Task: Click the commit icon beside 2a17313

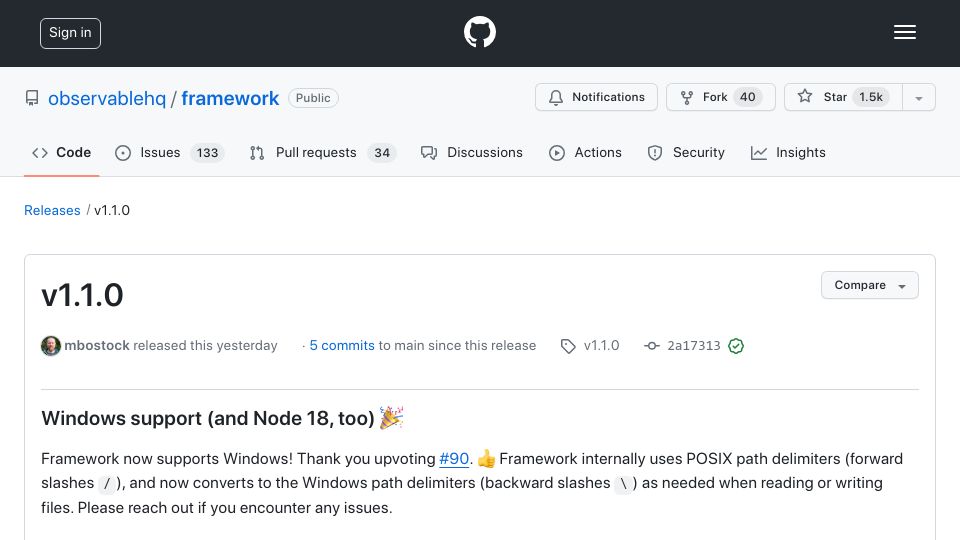Action: pyautogui.click(x=651, y=346)
